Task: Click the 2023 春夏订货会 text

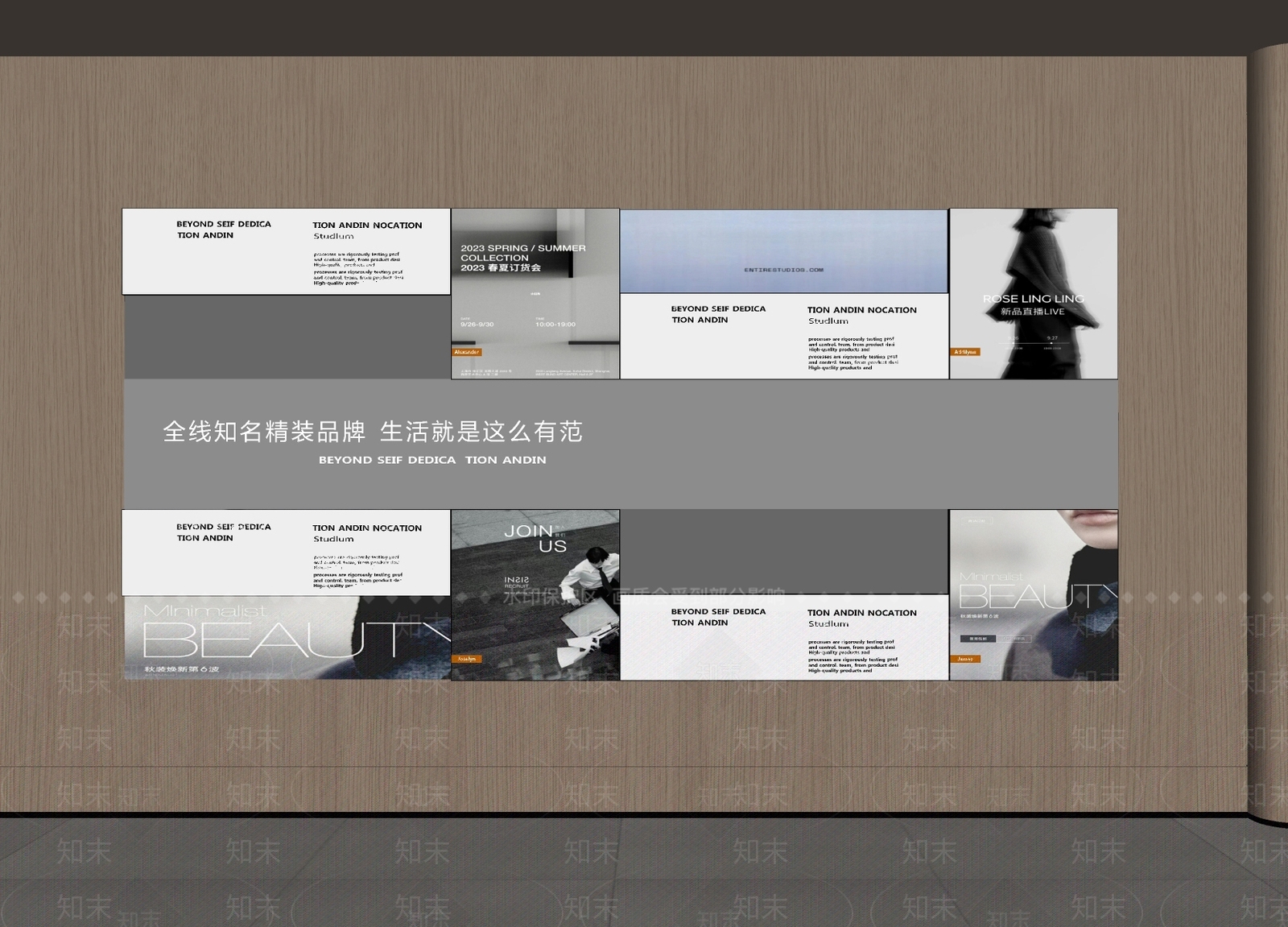Action: (501, 268)
